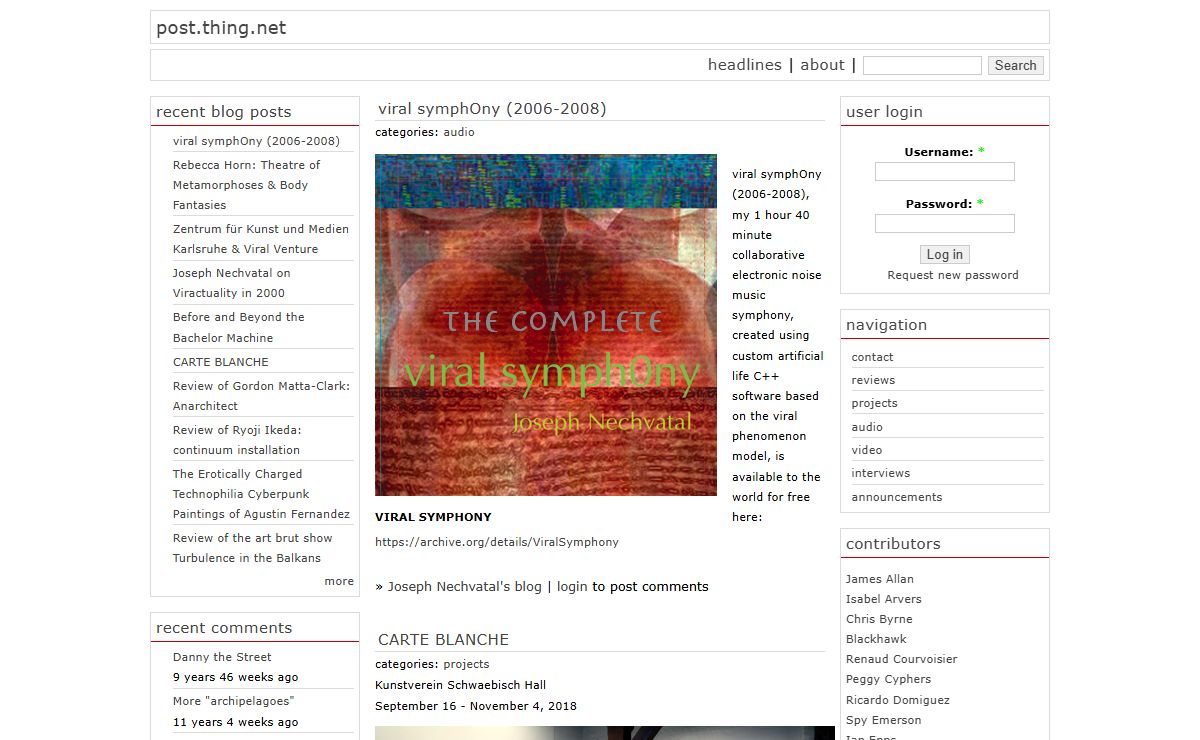Open the CARTE BLANCHE article heading
Image resolution: width=1200 pixels, height=740 pixels.
(x=443, y=640)
